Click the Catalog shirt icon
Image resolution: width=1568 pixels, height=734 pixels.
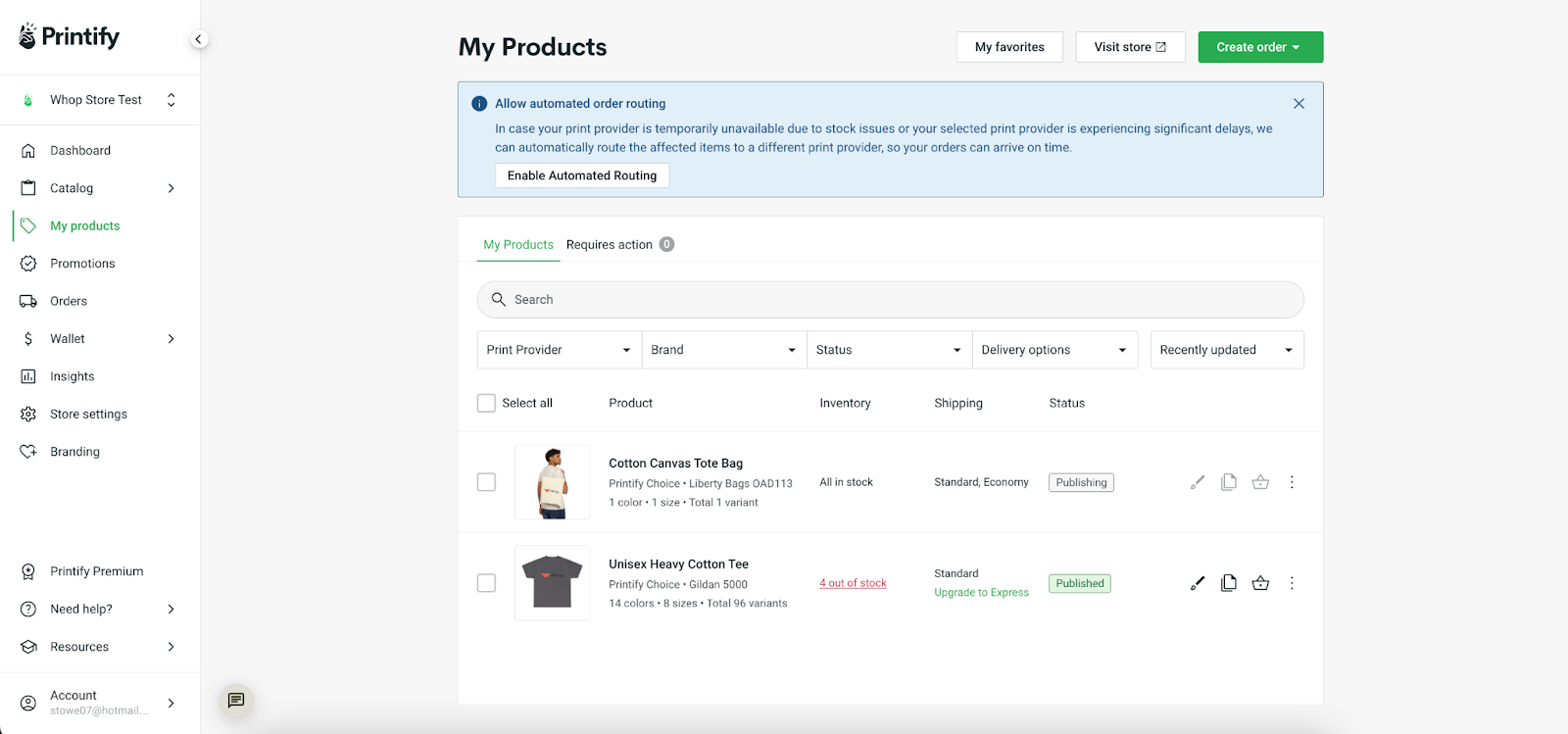pyautogui.click(x=28, y=188)
